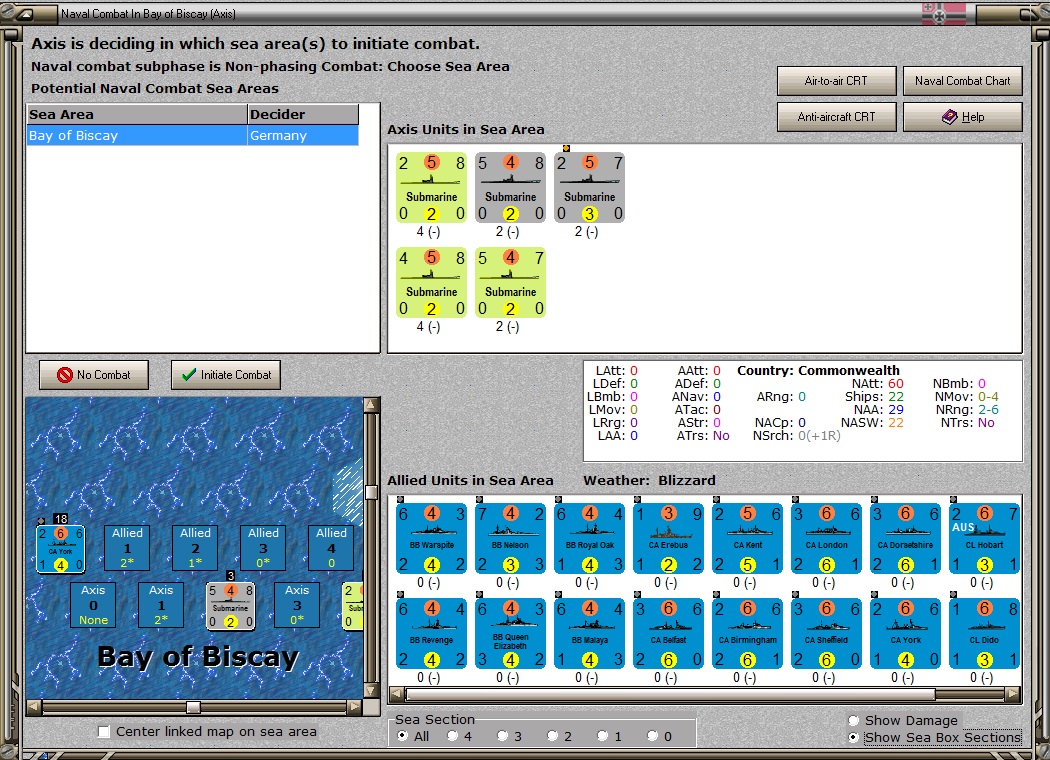
Task: Pick the BB Queen Elizabeth counter
Action: coord(510,634)
